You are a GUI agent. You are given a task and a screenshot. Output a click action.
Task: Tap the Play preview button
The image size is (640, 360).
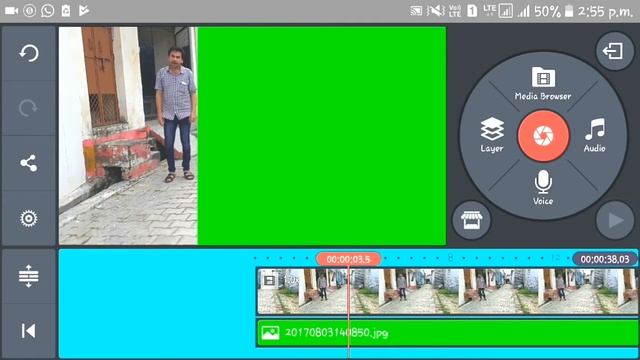point(615,220)
